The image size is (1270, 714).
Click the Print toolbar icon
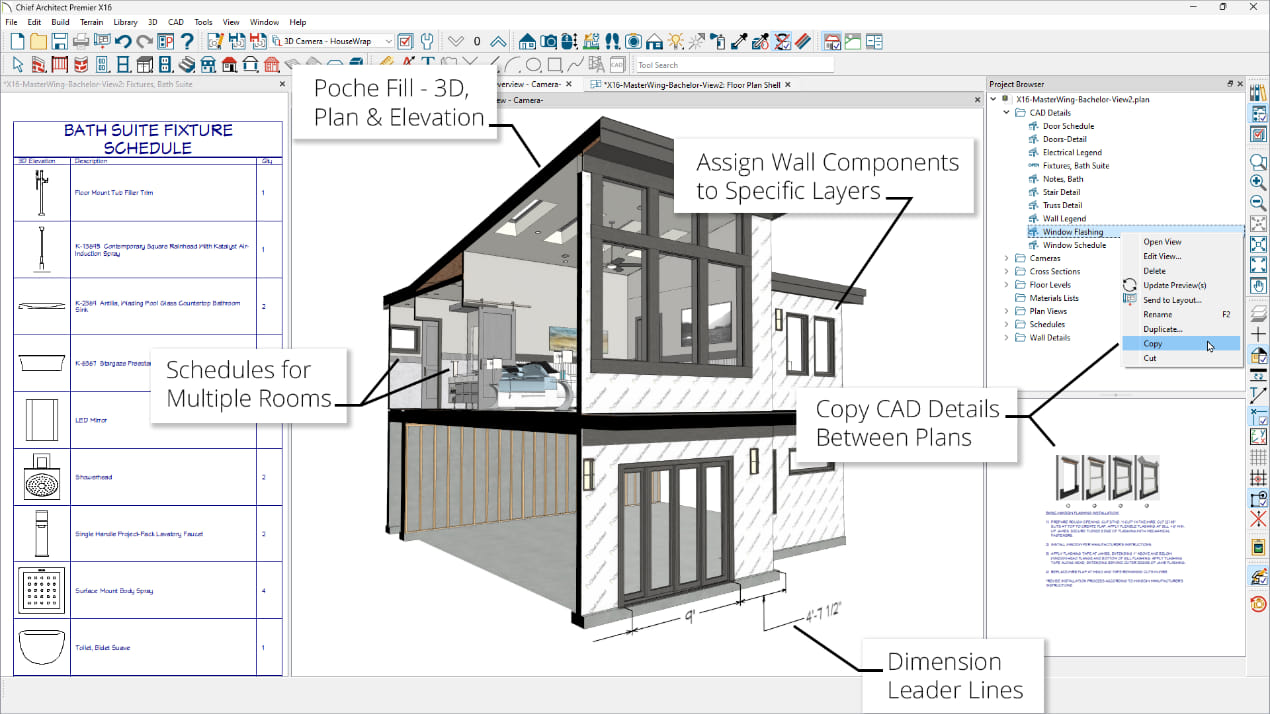(81, 41)
